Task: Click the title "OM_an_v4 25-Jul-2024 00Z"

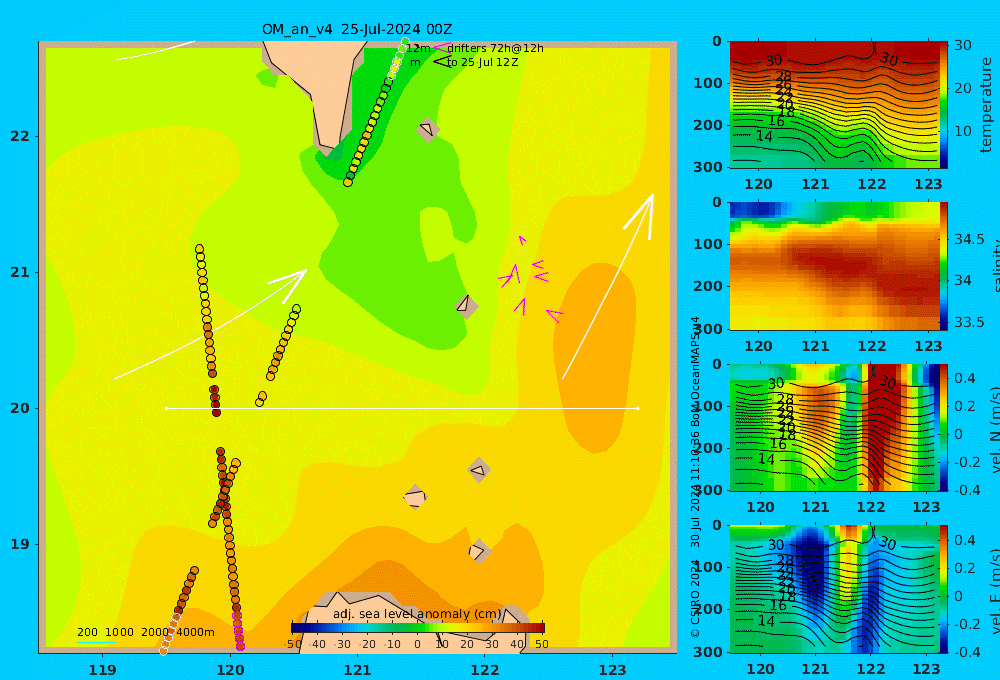Action: coord(357,29)
